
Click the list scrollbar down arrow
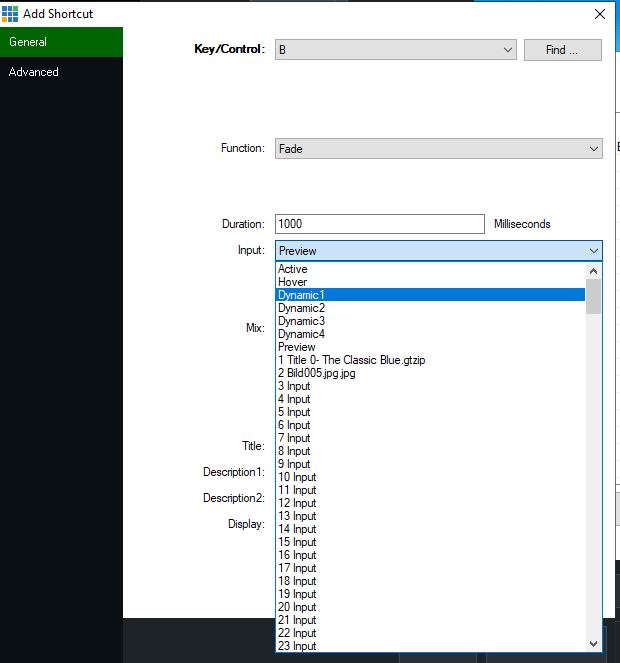pos(594,644)
